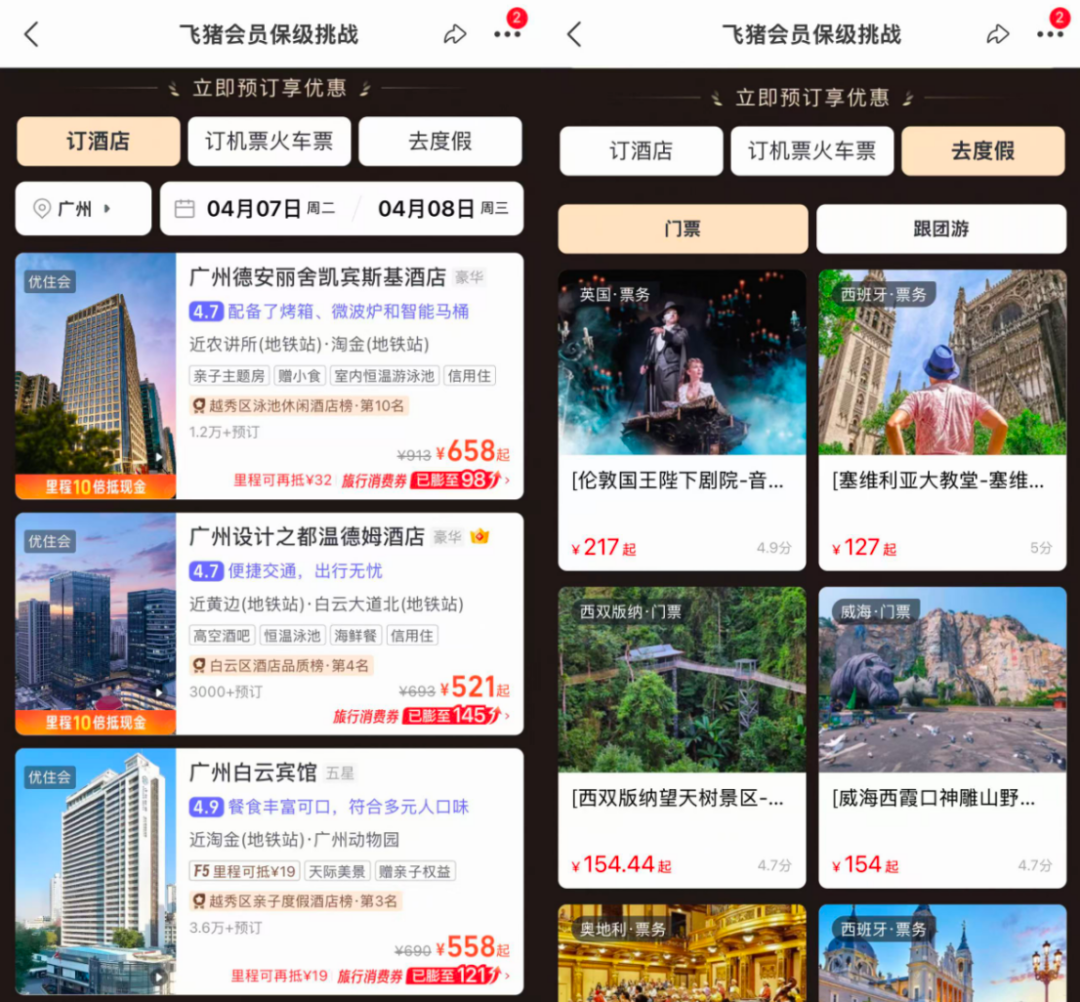Viewport: 1080px width, 1002px height.
Task: Switch to the 订酒店 tab on the right screen
Action: (640, 150)
